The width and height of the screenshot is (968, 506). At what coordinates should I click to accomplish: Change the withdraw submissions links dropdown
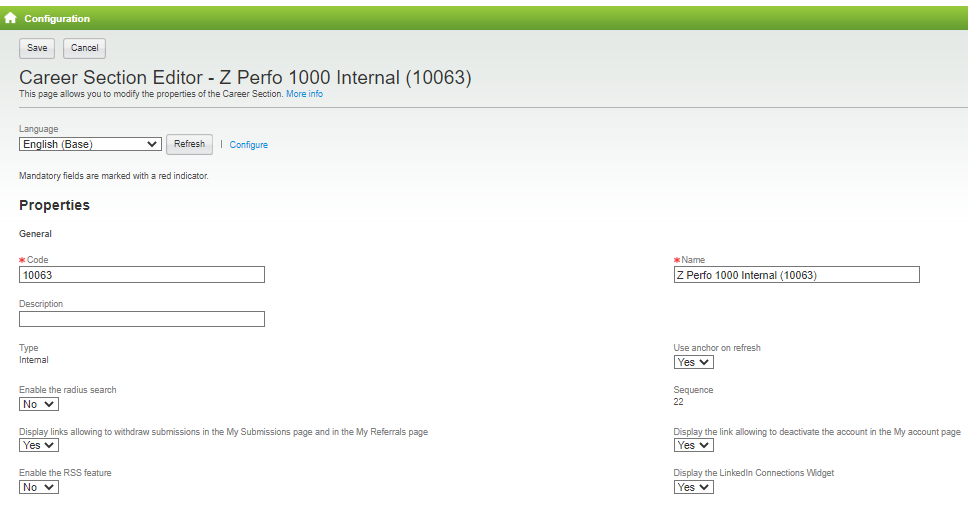(x=39, y=445)
